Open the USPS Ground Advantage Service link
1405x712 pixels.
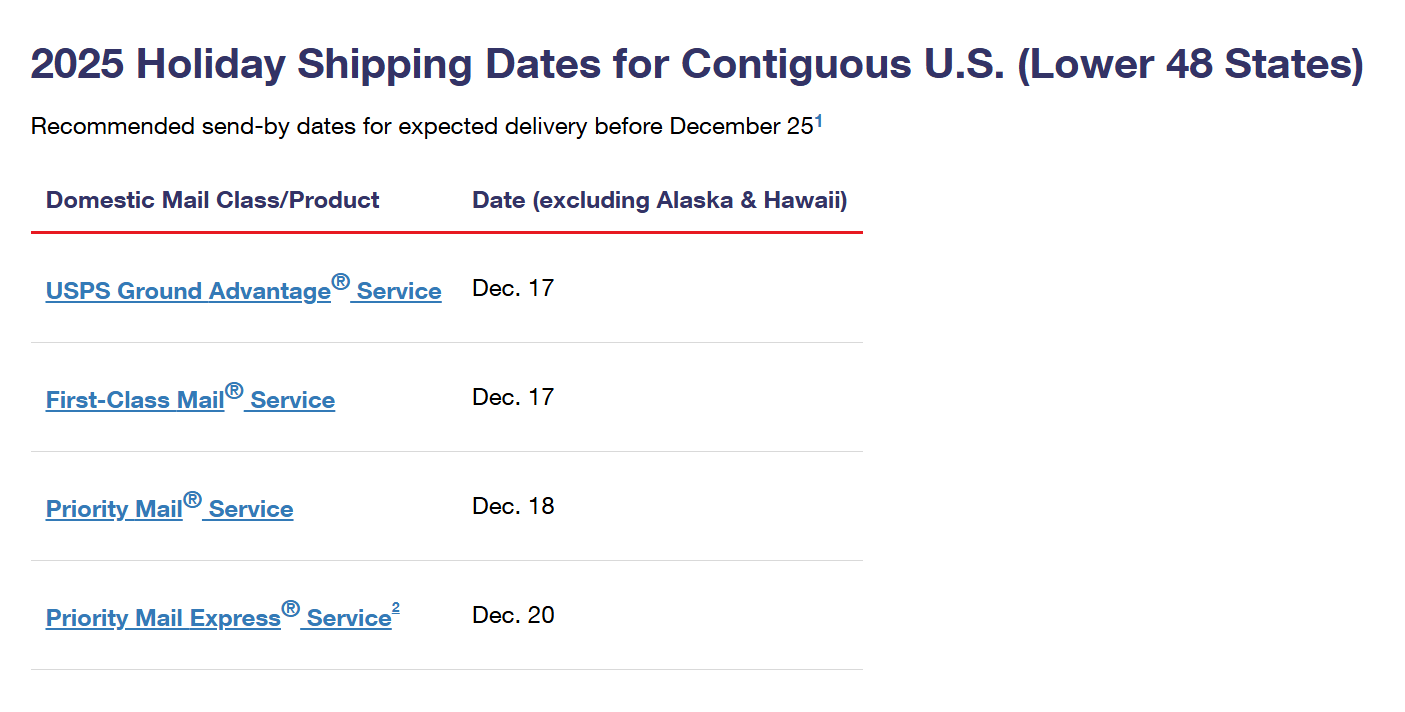188,291
